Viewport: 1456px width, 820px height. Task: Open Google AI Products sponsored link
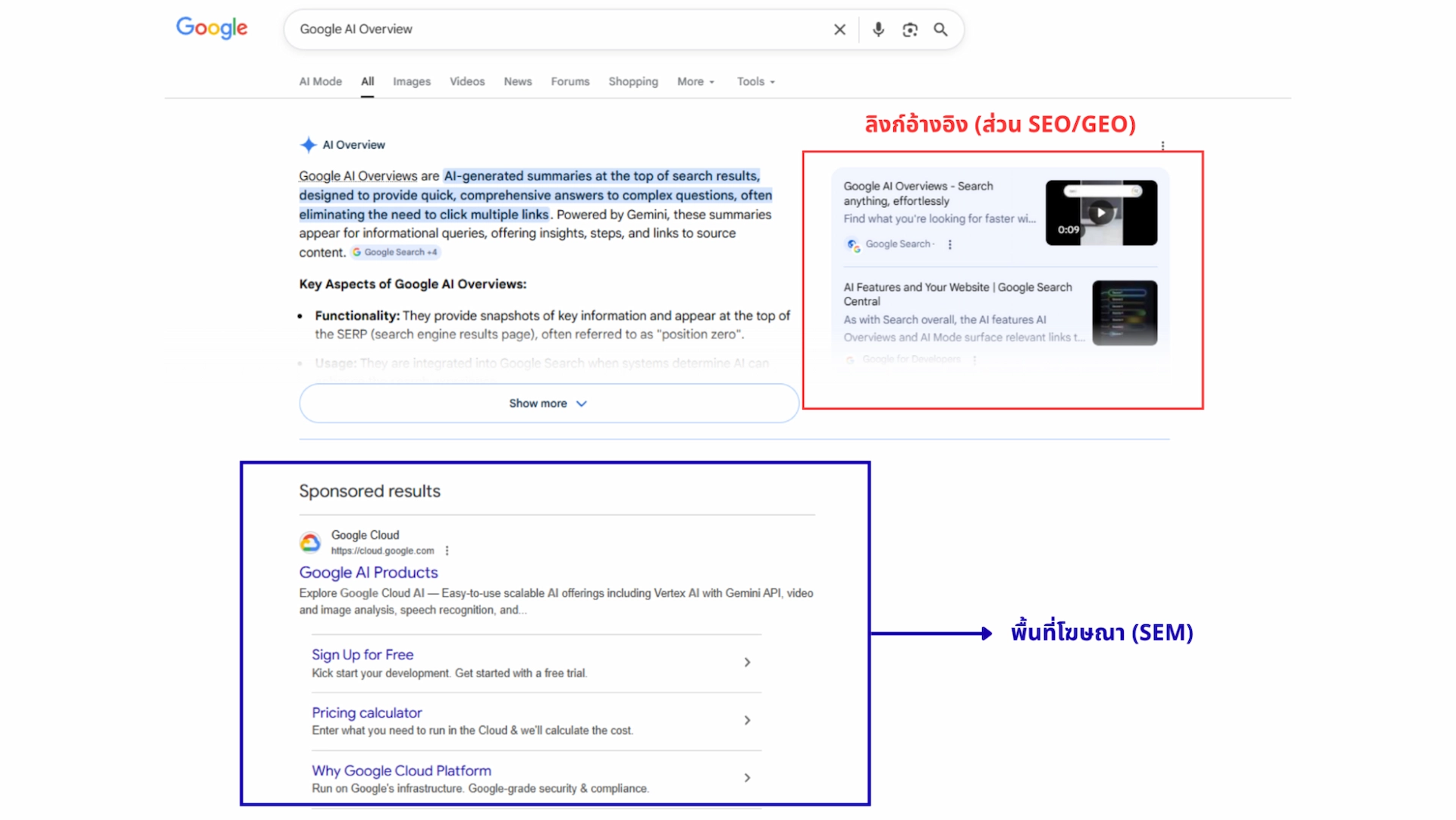pyautogui.click(x=369, y=573)
